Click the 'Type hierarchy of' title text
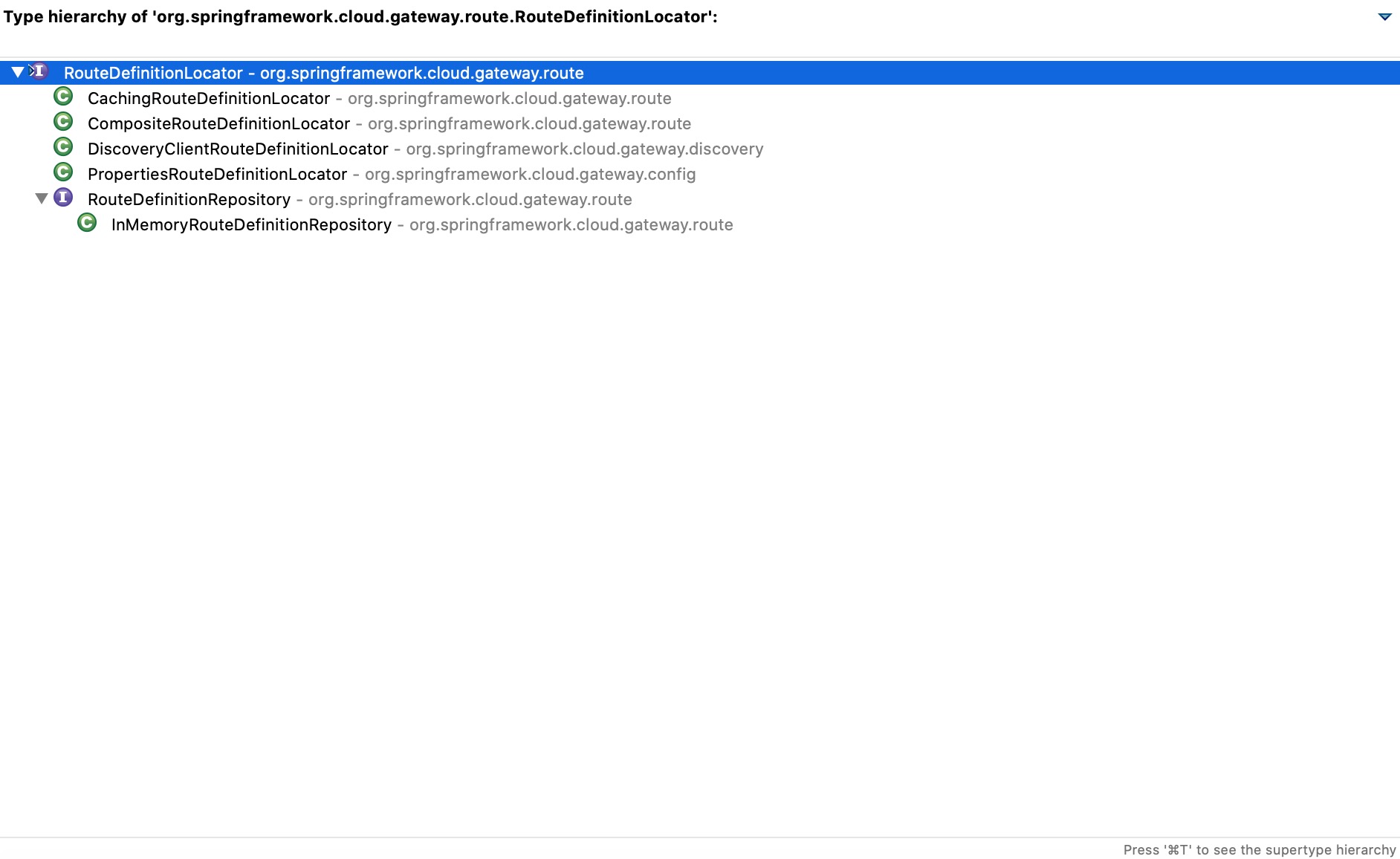The height and width of the screenshot is (859, 1400). click(360, 16)
